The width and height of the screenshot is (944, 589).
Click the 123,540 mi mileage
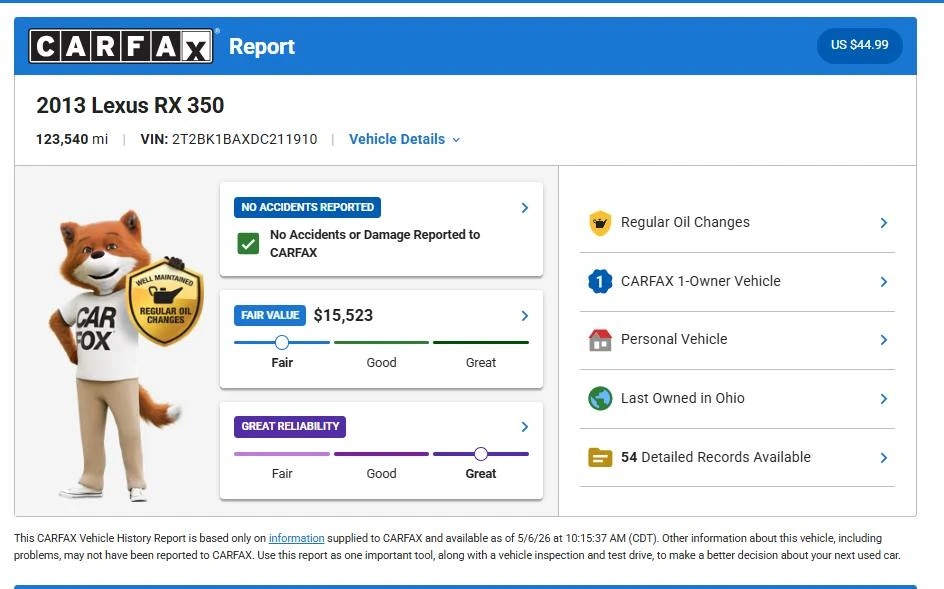[72, 139]
